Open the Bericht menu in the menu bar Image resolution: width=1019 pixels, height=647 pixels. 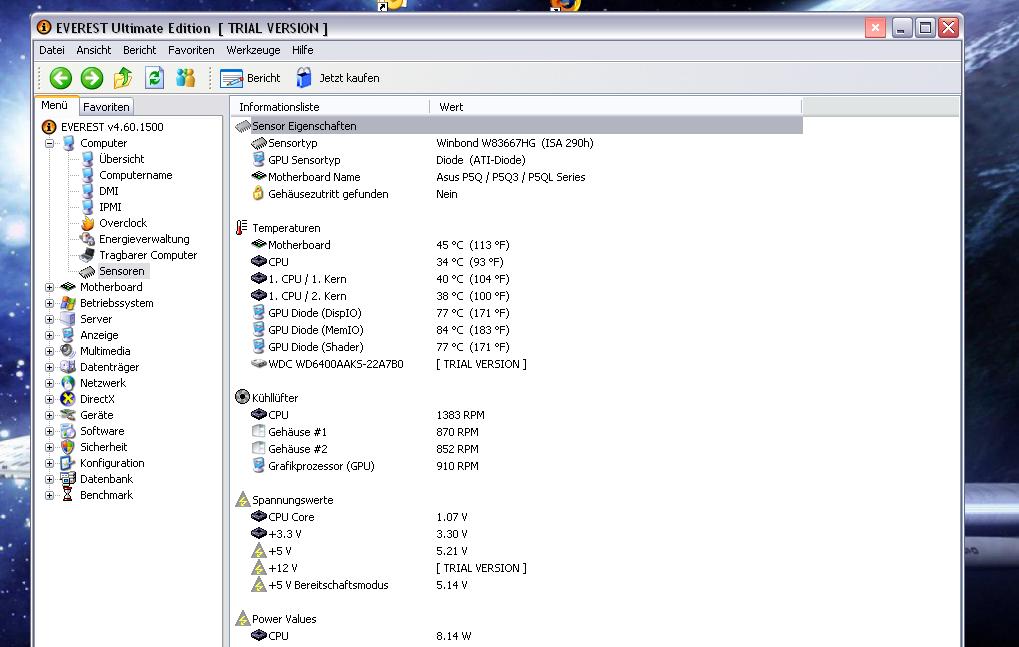pyautogui.click(x=140, y=50)
